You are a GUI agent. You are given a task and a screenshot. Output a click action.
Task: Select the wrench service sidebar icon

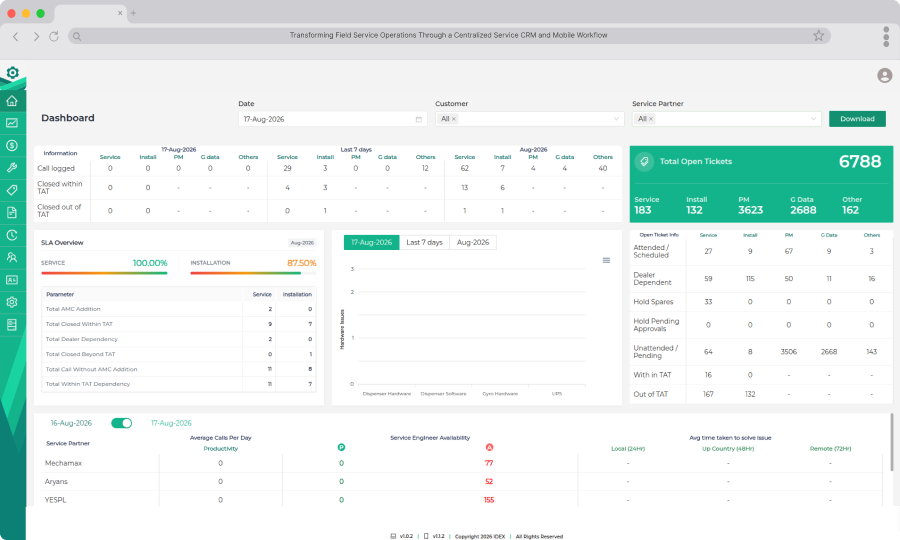[x=12, y=168]
